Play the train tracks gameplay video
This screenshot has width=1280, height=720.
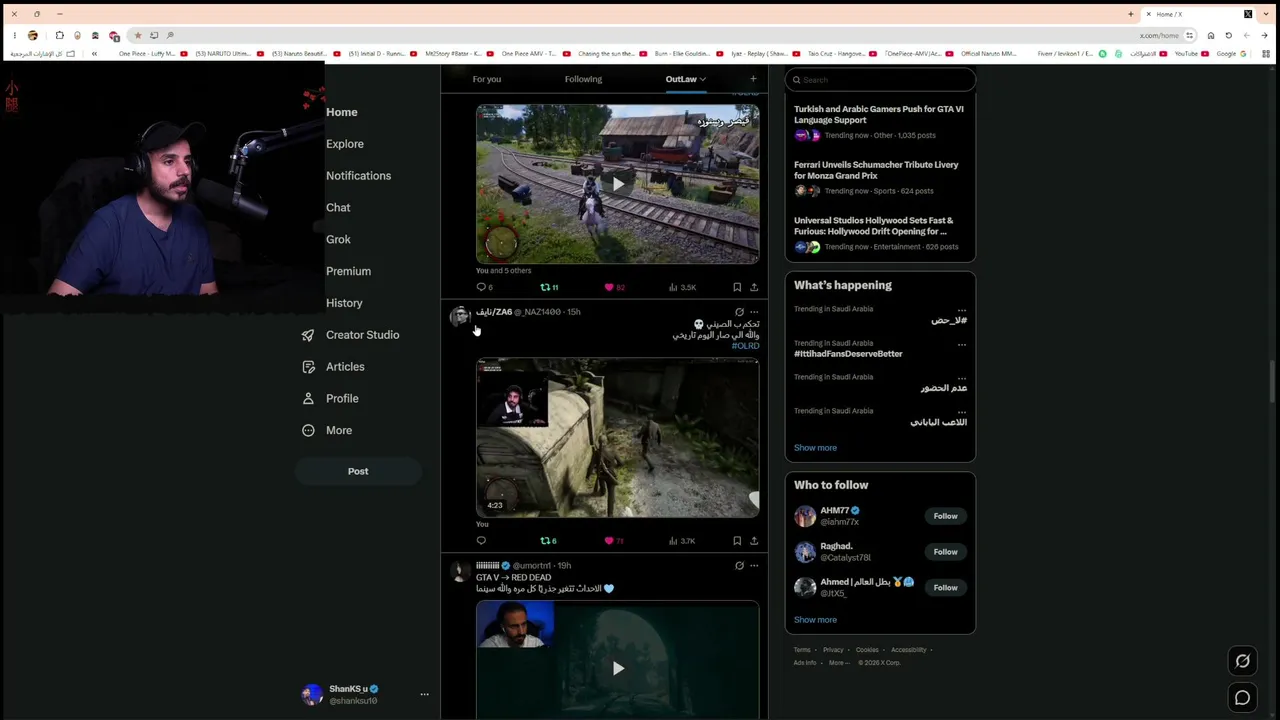[618, 184]
